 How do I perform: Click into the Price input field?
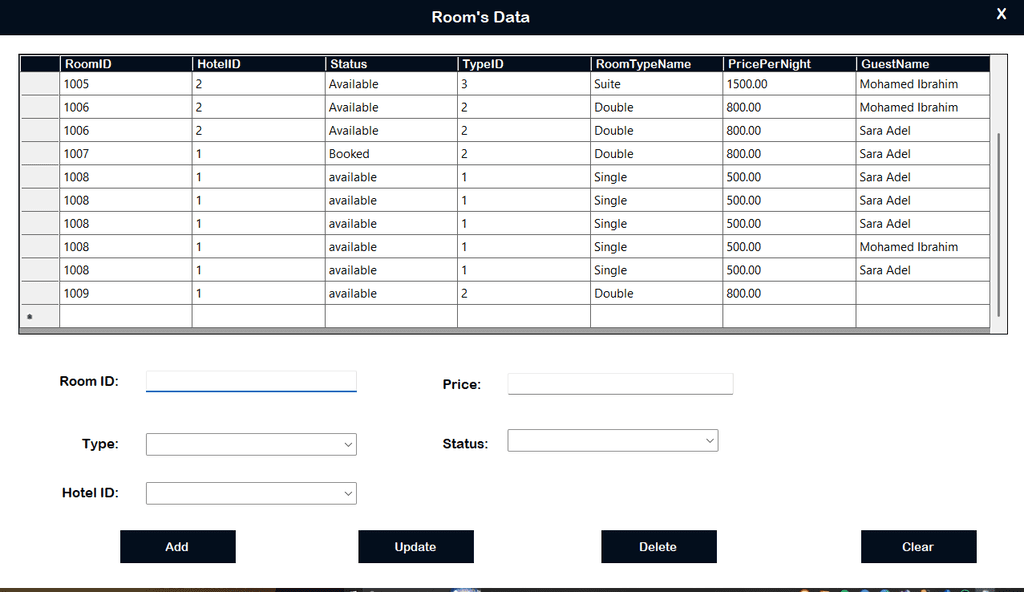coord(620,384)
